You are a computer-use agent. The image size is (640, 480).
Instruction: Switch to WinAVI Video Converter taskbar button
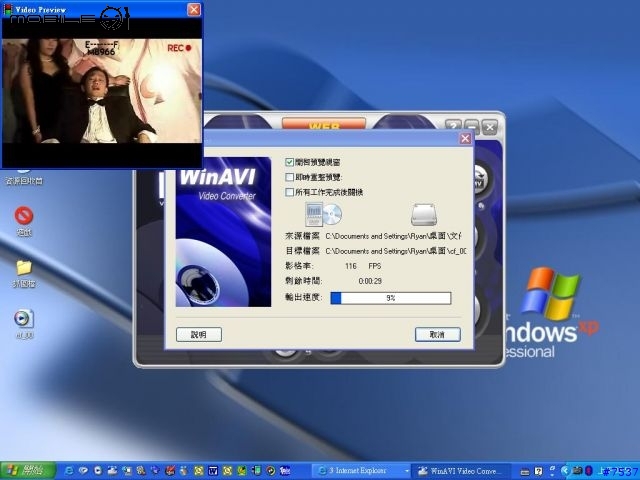coord(461,471)
